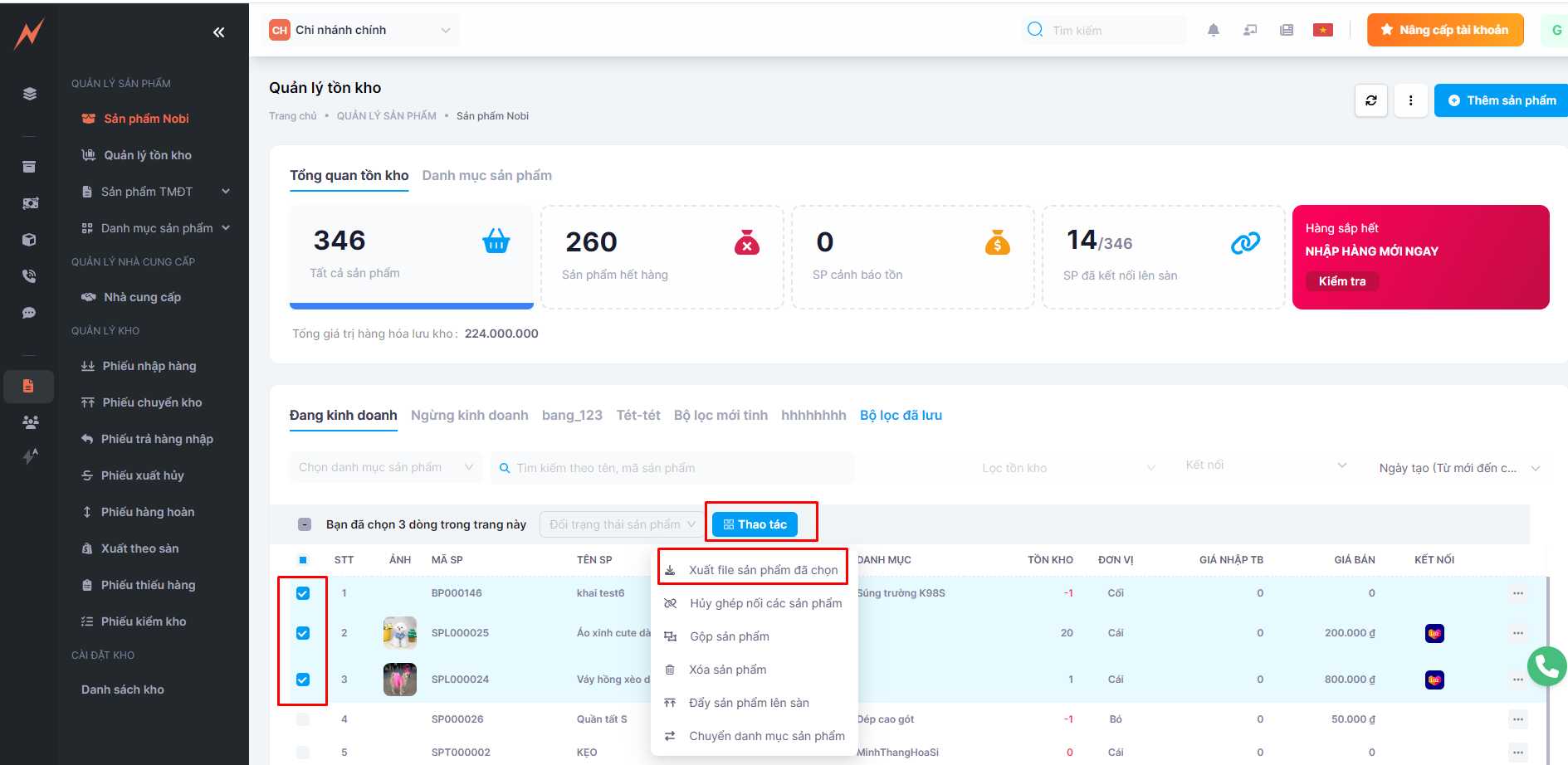The height and width of the screenshot is (765, 1568).
Task: Collapse the sidebar with double-chevron icon
Action: tap(218, 32)
